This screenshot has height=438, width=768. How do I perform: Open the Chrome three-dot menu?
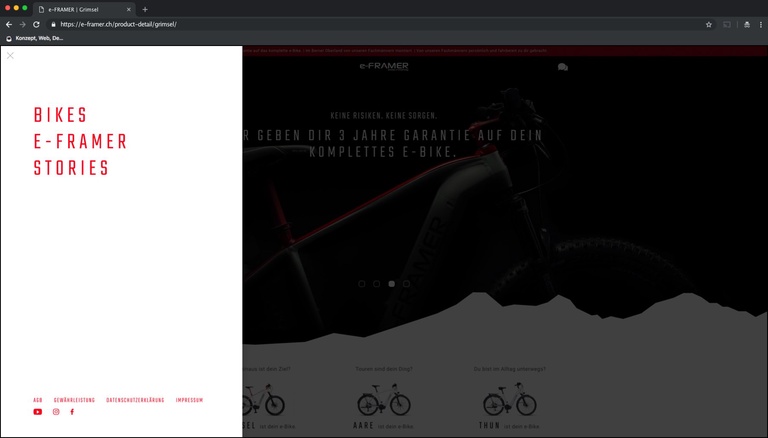[x=761, y=24]
